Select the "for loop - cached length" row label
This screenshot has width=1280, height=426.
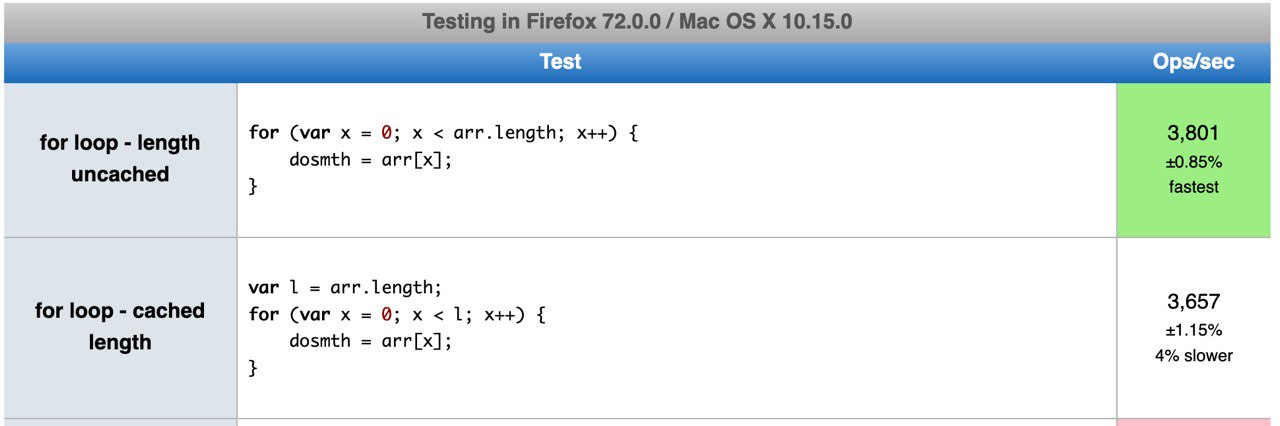[120, 327]
